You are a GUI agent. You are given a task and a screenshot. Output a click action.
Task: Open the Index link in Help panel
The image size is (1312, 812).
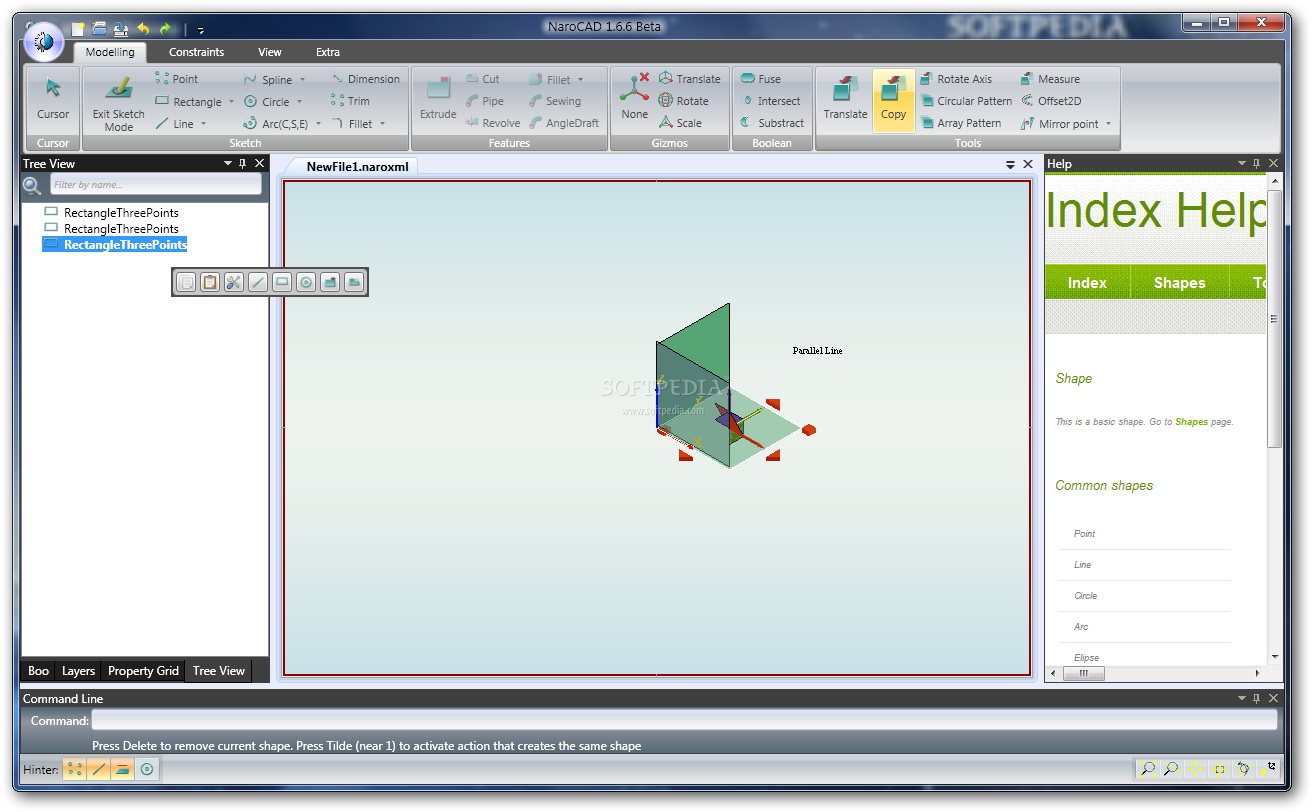pos(1087,283)
